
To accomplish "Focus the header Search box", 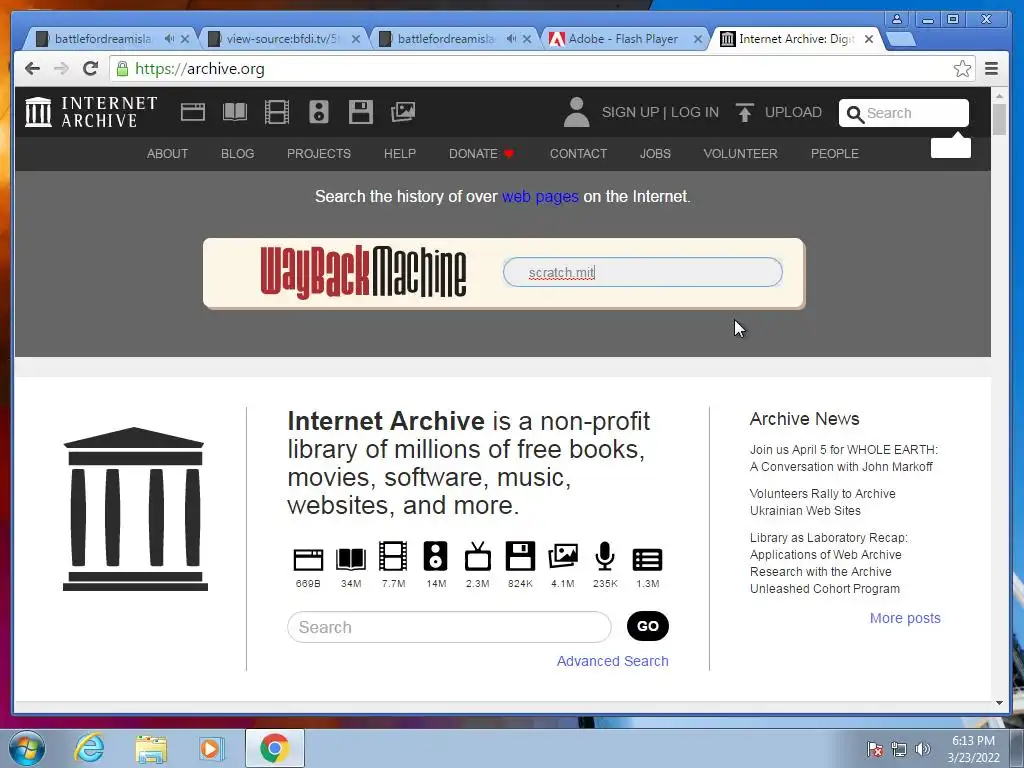I will (x=904, y=113).
